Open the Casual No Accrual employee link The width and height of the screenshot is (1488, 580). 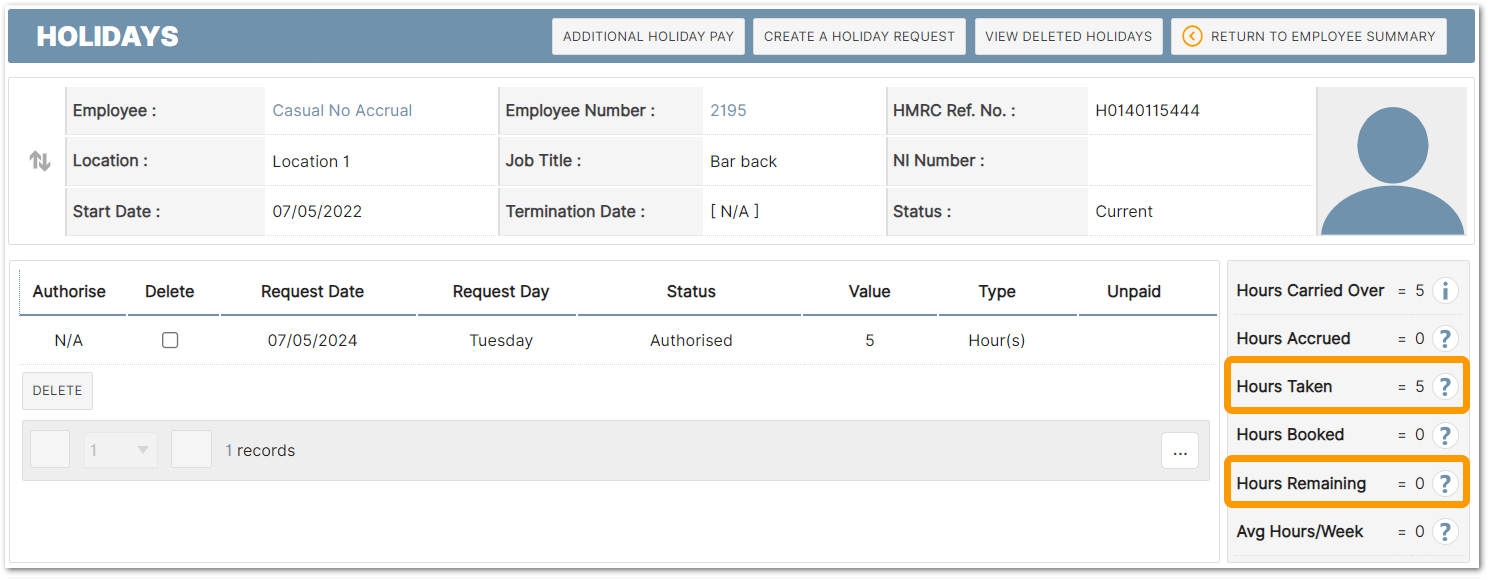click(x=342, y=111)
